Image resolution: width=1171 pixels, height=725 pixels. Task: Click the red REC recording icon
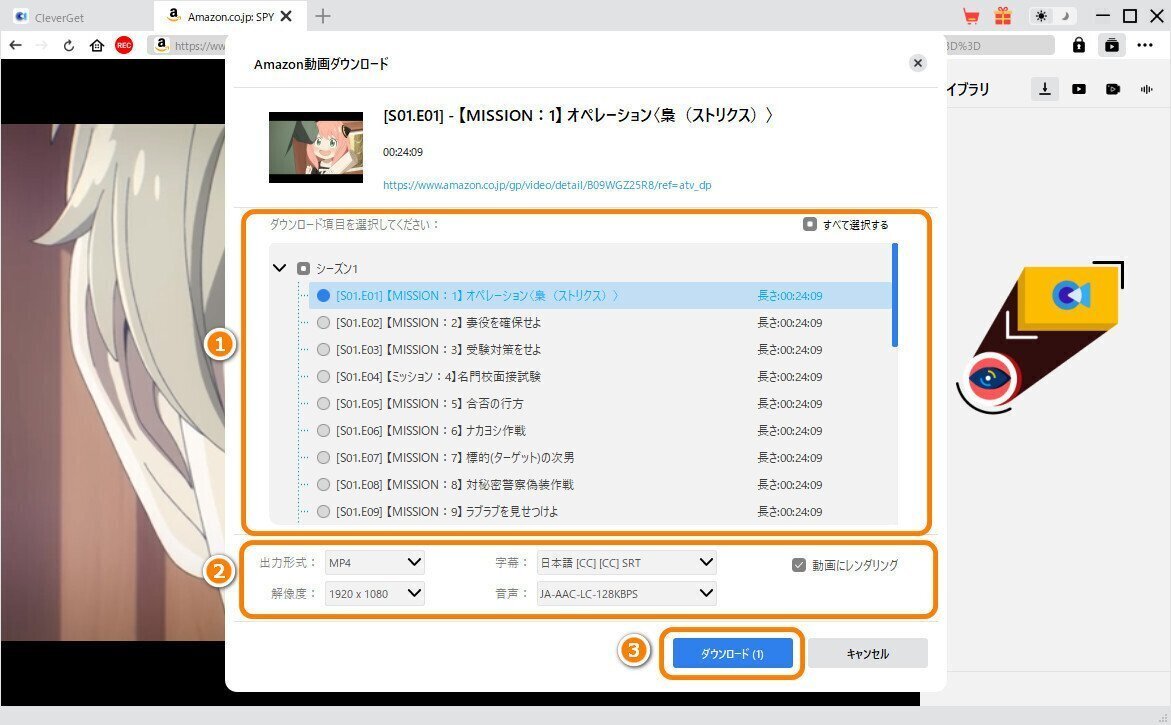coord(124,45)
